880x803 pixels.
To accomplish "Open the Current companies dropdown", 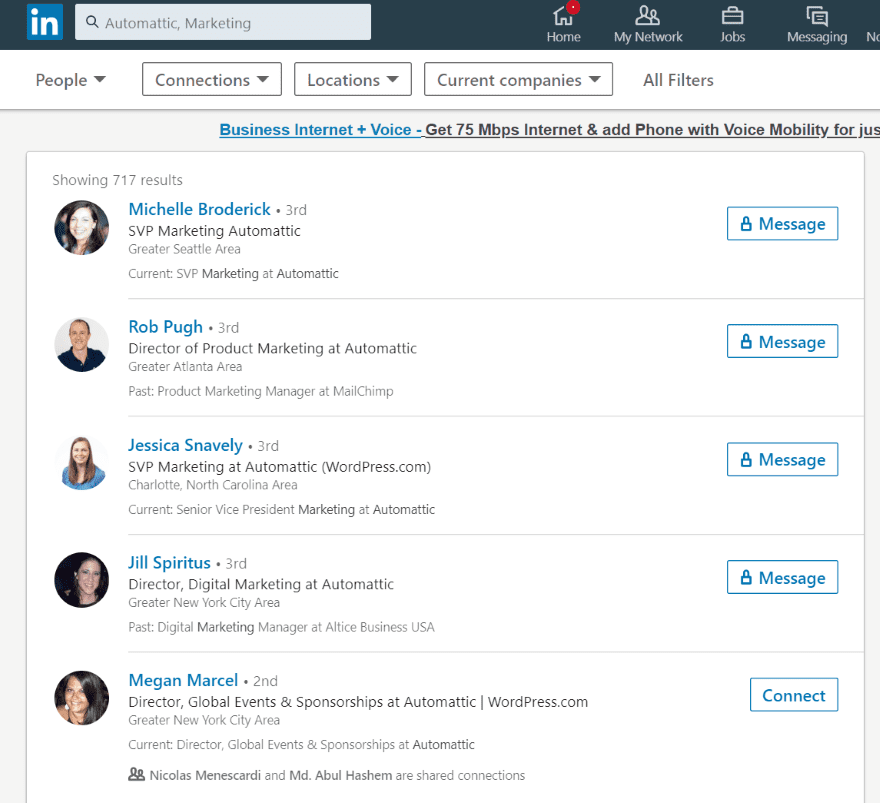I will click(x=518, y=80).
